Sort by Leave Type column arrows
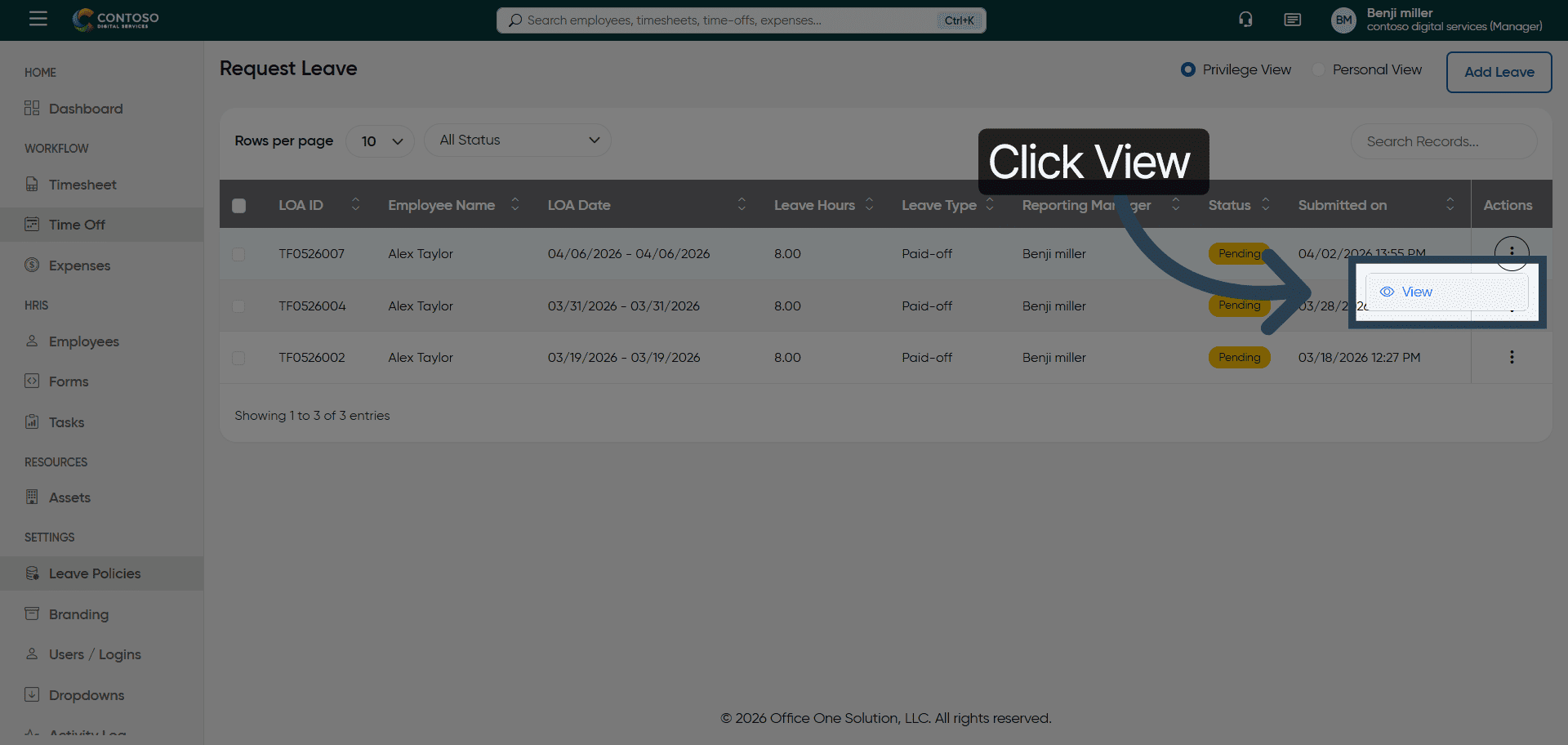1568x745 pixels. [x=990, y=205]
